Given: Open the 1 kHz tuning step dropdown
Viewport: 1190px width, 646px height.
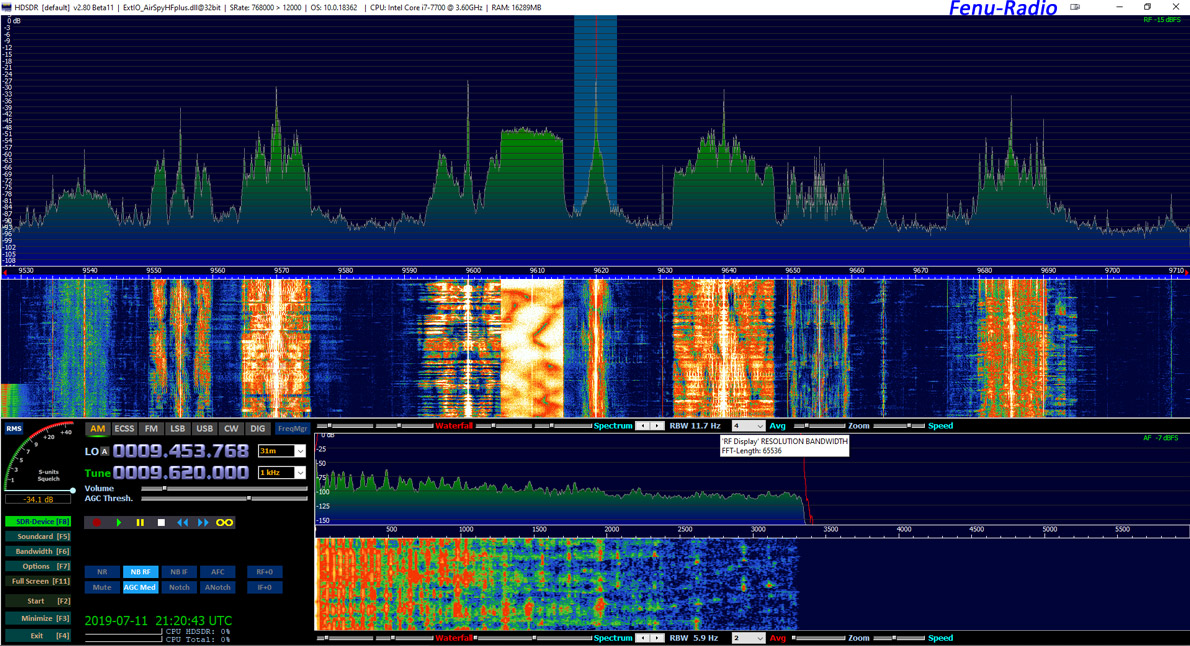Looking at the screenshot, I should coord(282,473).
